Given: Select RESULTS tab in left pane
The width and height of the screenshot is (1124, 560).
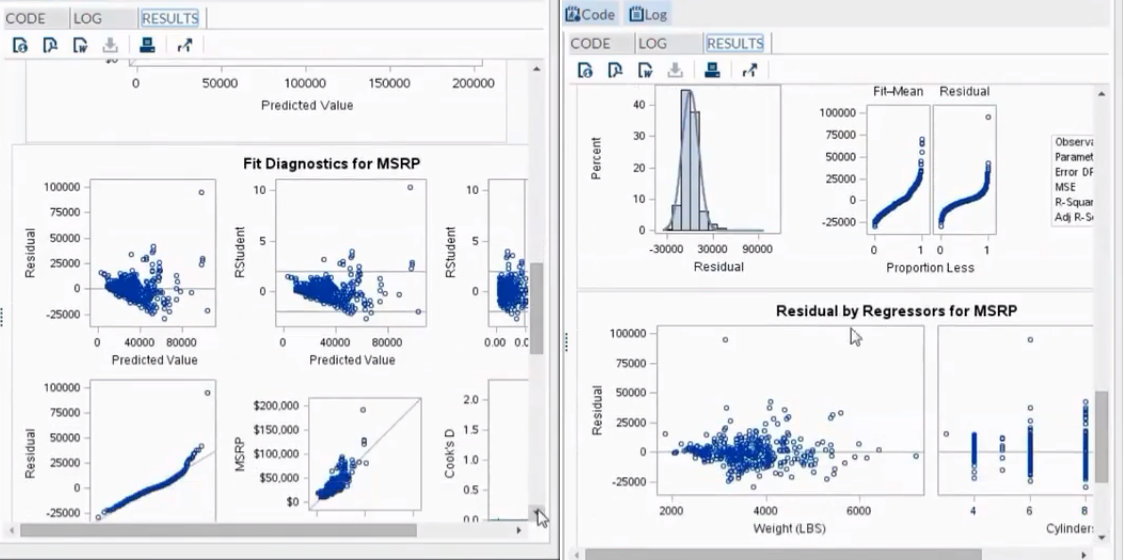Looking at the screenshot, I should 170,18.
